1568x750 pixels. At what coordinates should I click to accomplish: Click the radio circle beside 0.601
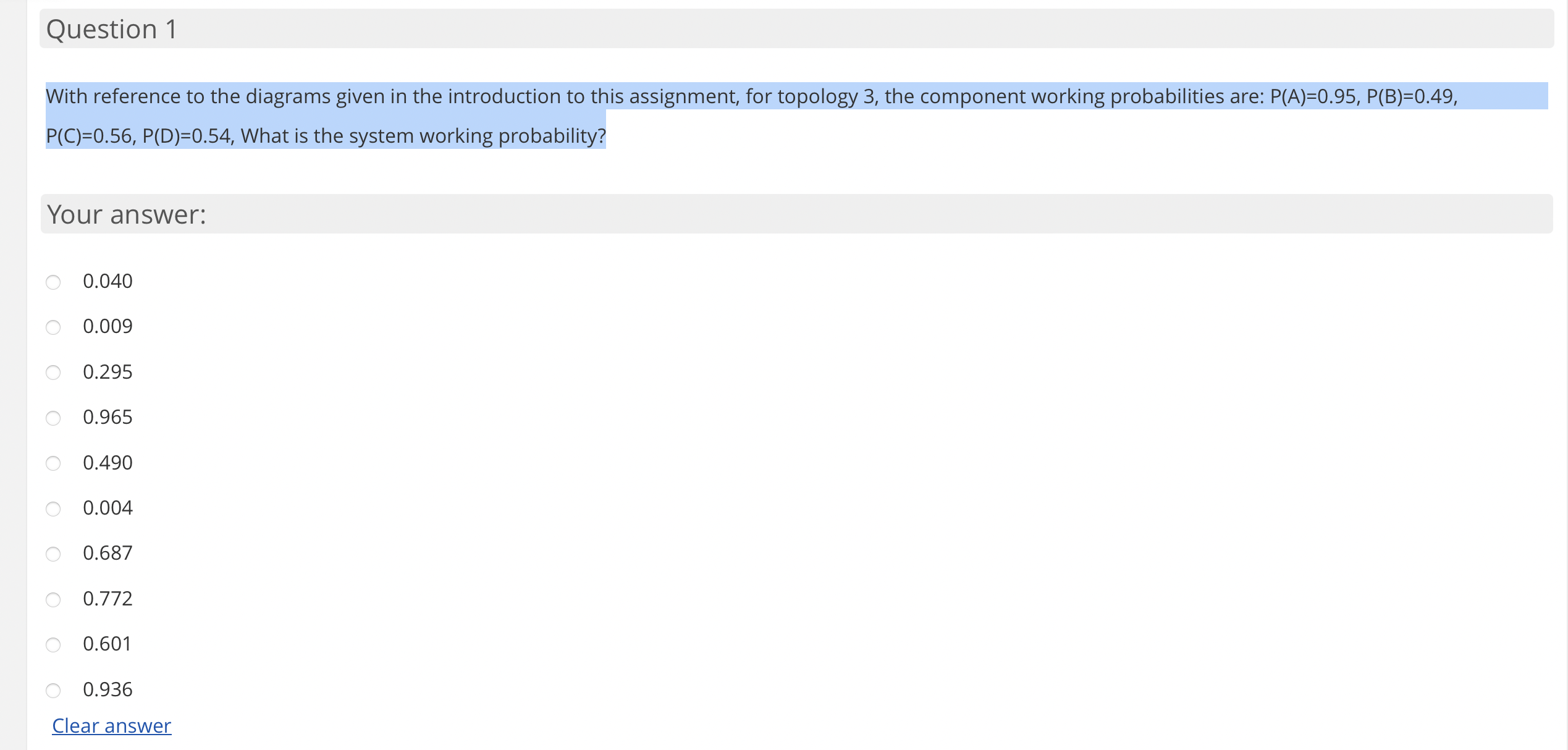coord(53,644)
